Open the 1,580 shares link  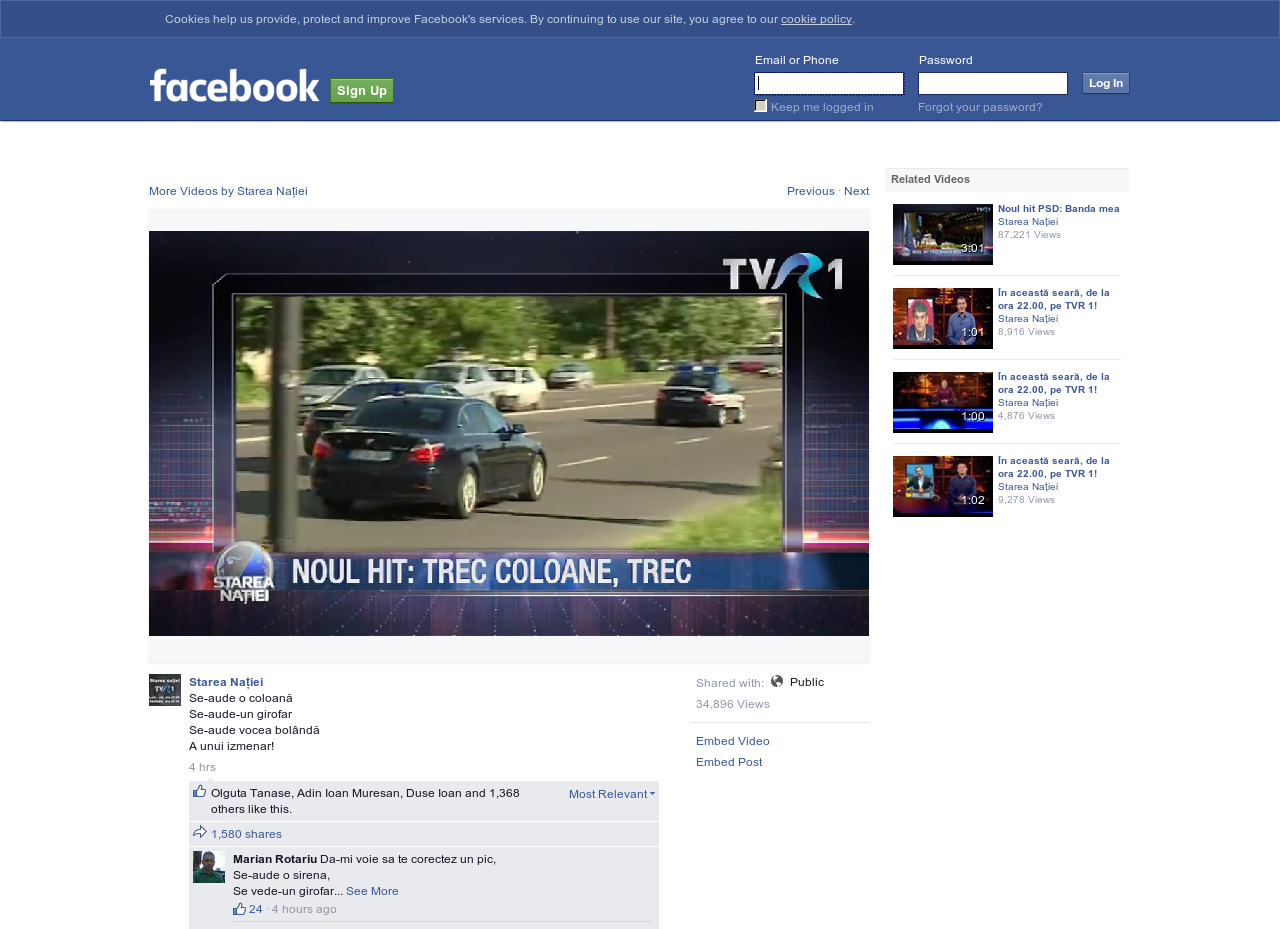pos(246,834)
